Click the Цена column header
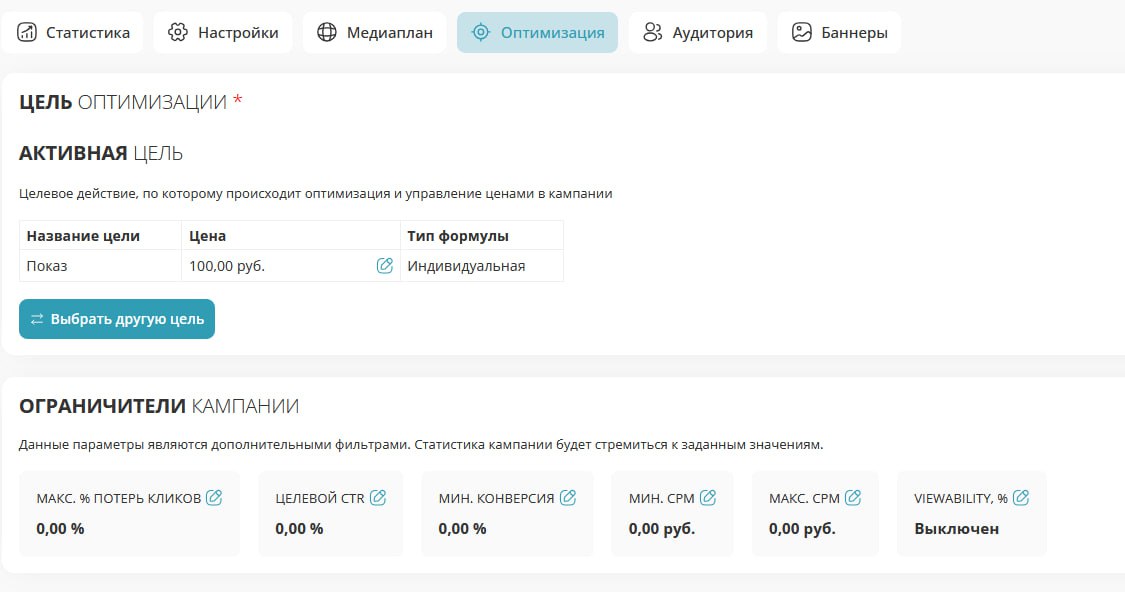1125x592 pixels. click(x=291, y=235)
